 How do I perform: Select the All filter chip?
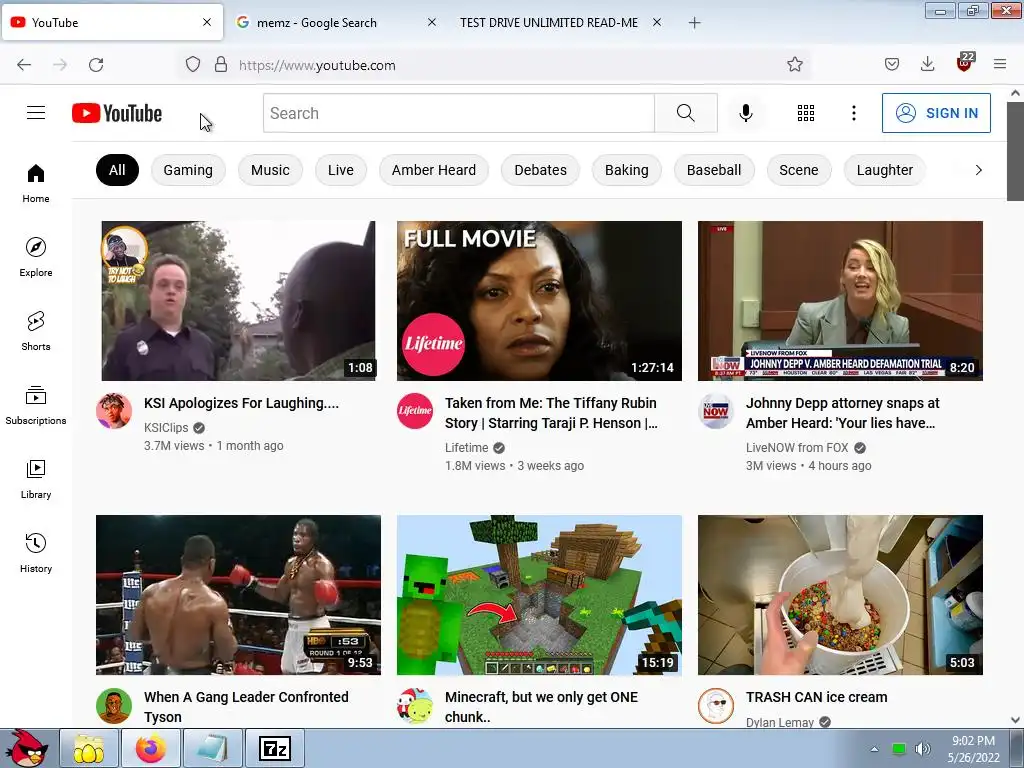pyautogui.click(x=118, y=170)
